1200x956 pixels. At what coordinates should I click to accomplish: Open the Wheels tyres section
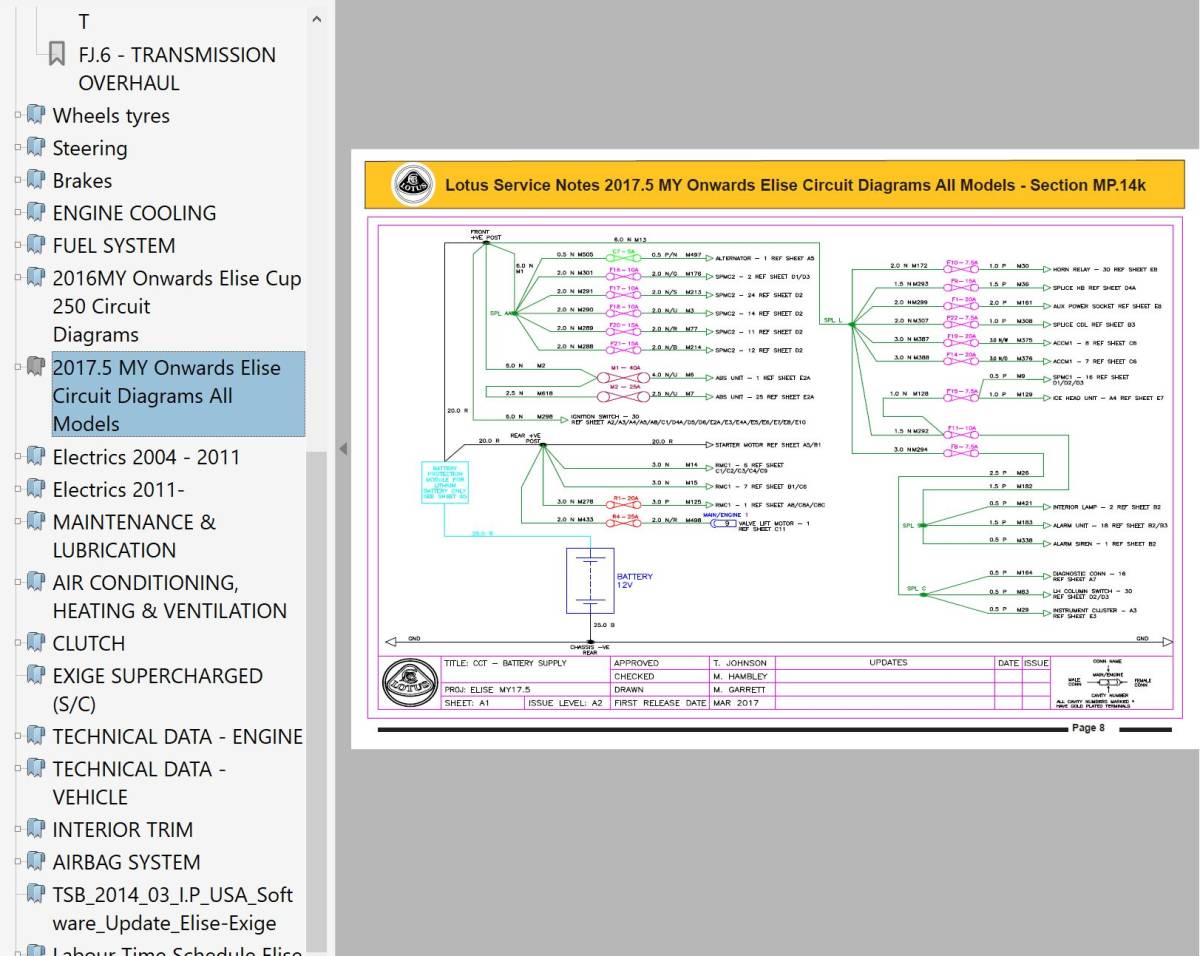111,116
